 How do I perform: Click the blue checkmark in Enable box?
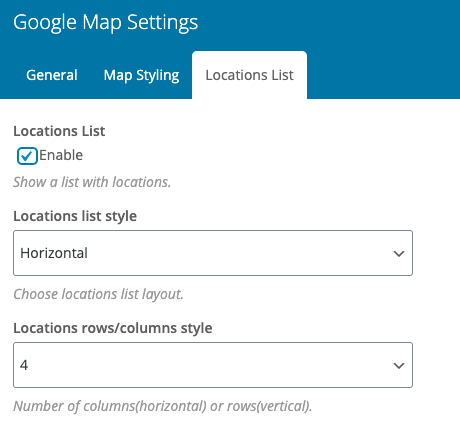[27, 156]
